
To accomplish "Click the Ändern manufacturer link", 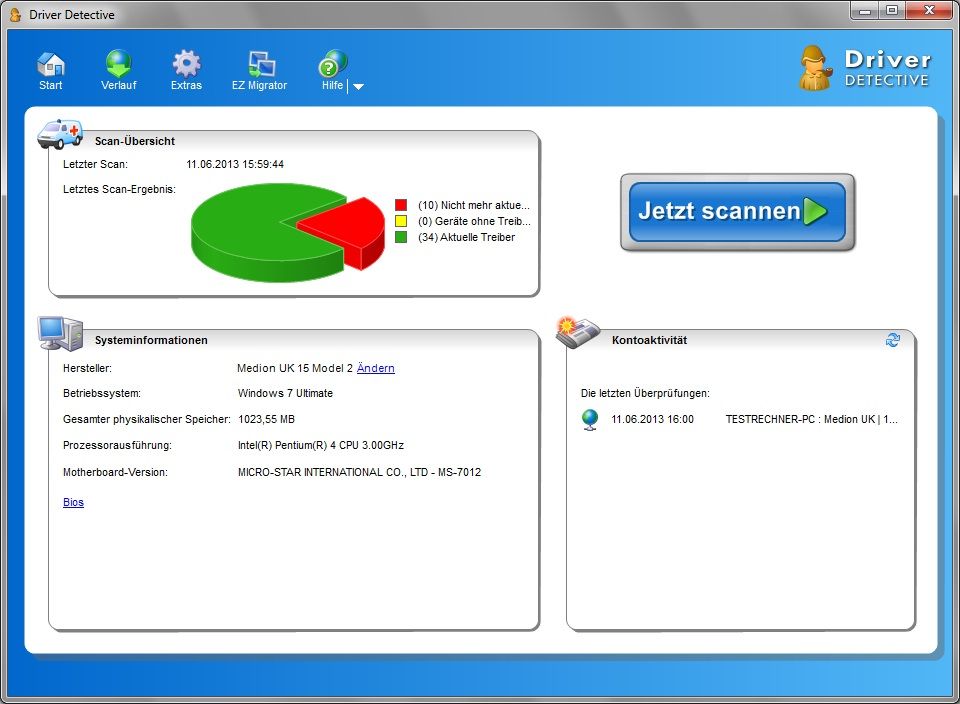I will (x=375, y=368).
